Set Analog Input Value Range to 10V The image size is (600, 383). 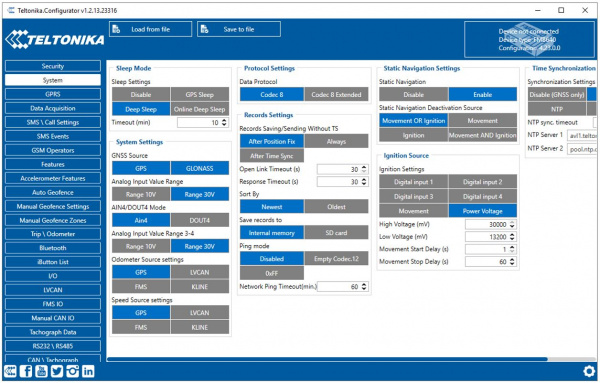(x=141, y=194)
